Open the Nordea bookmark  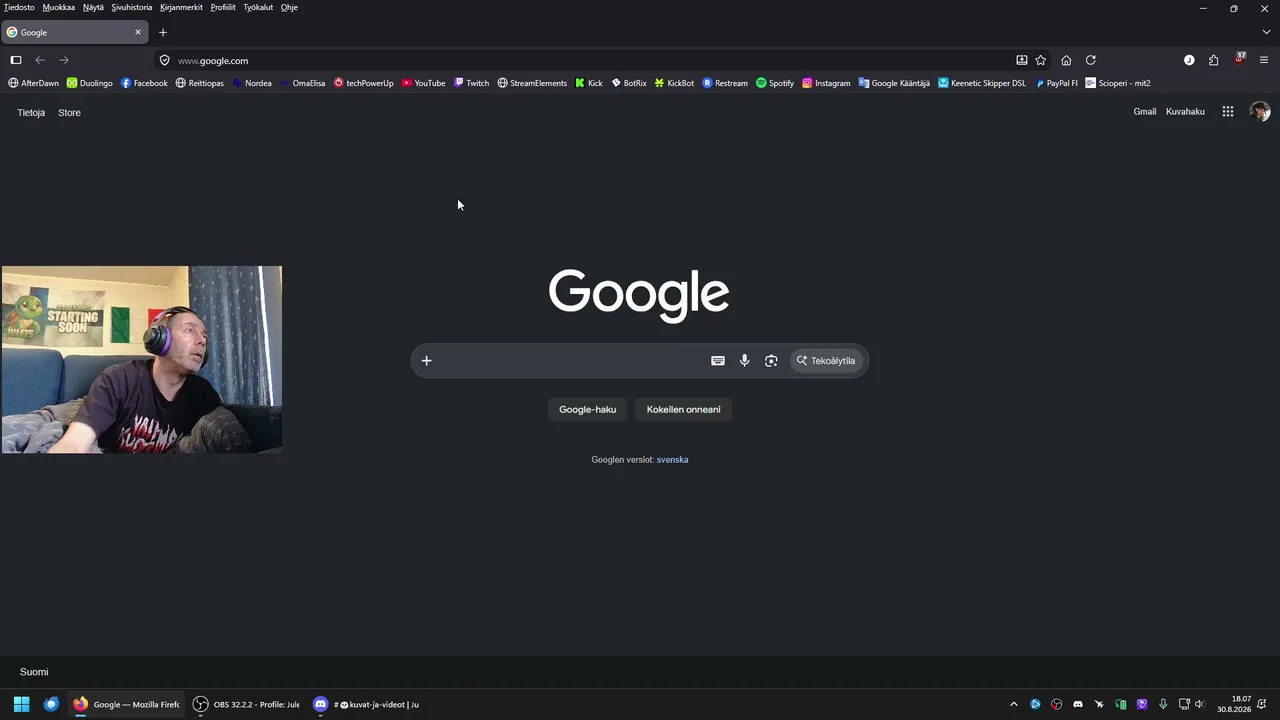[251, 83]
